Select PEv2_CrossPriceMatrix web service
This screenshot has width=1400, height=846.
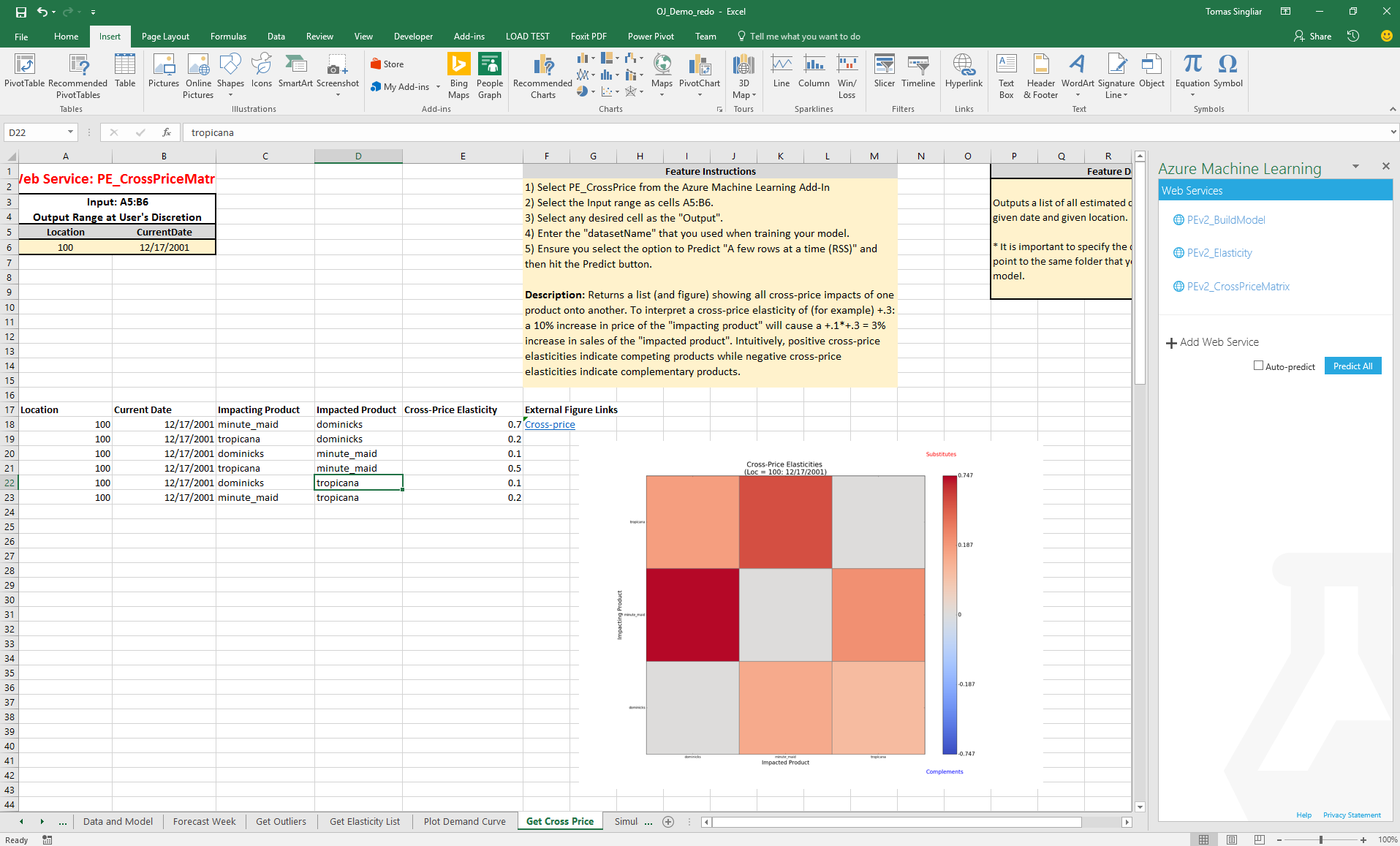pyautogui.click(x=1238, y=287)
